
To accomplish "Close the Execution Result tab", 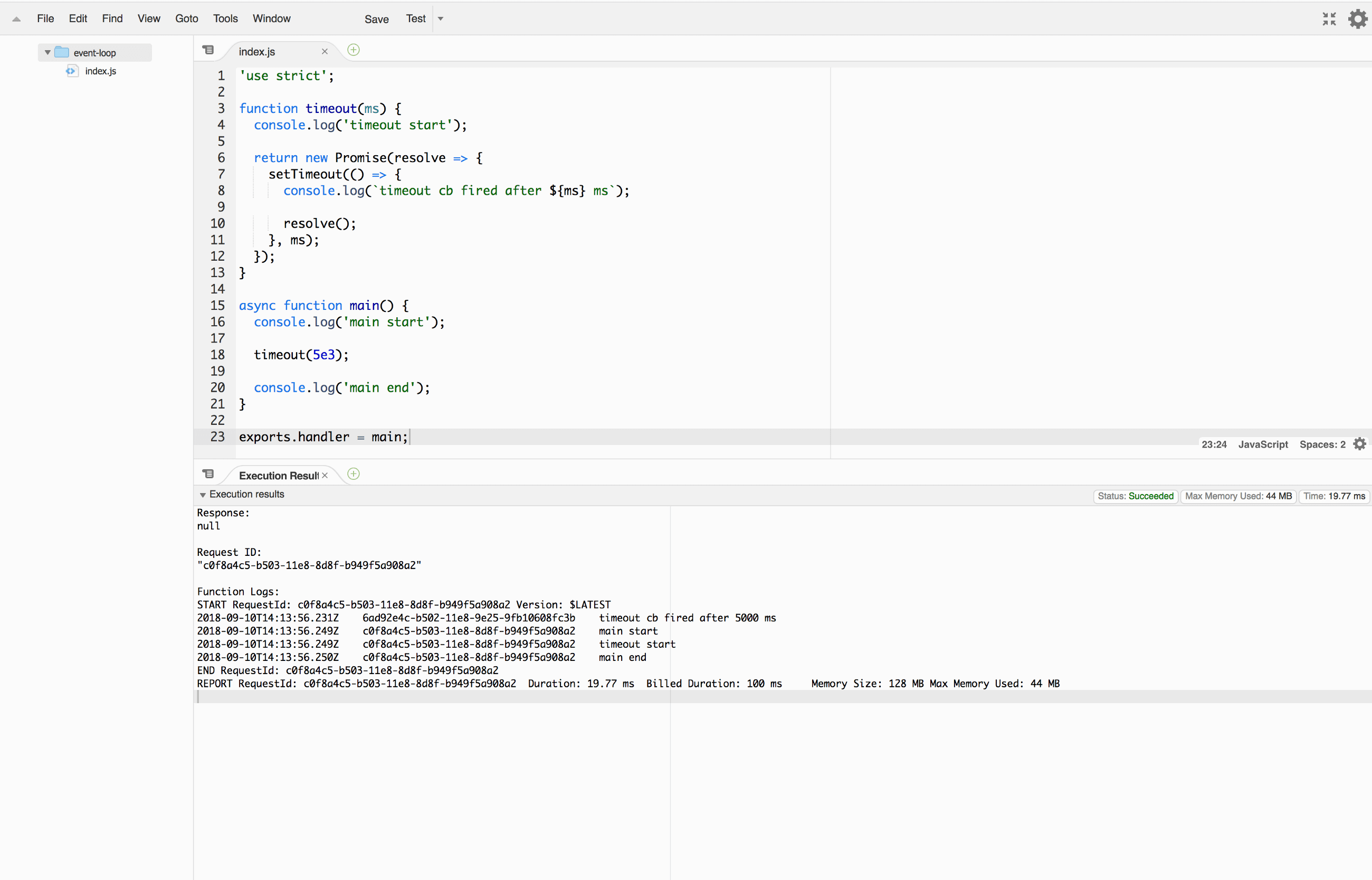I will coord(325,476).
